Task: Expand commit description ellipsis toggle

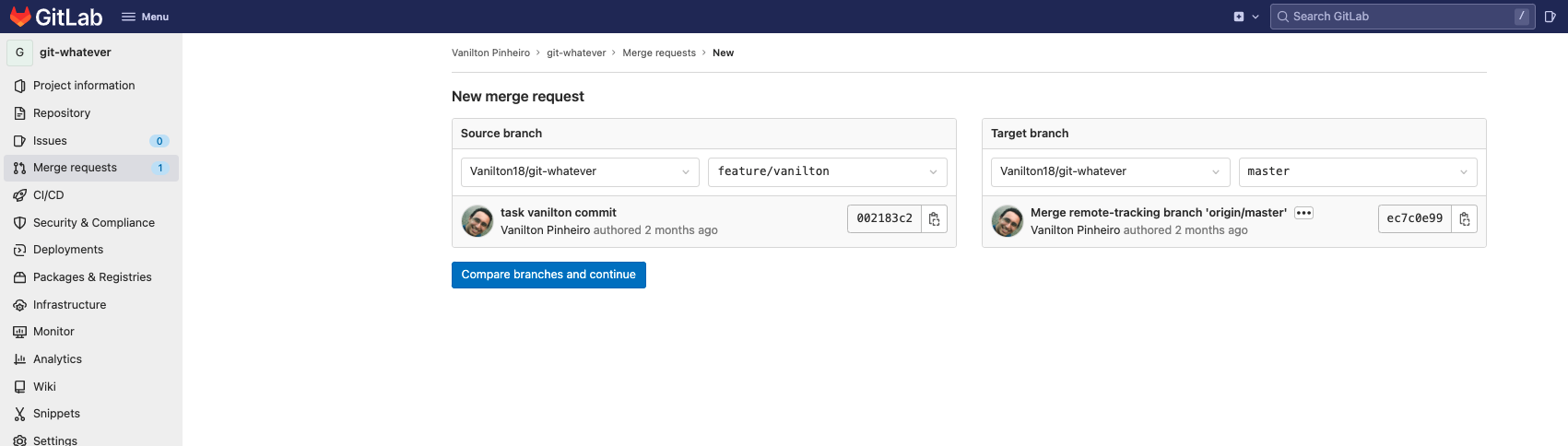Action: point(1303,213)
